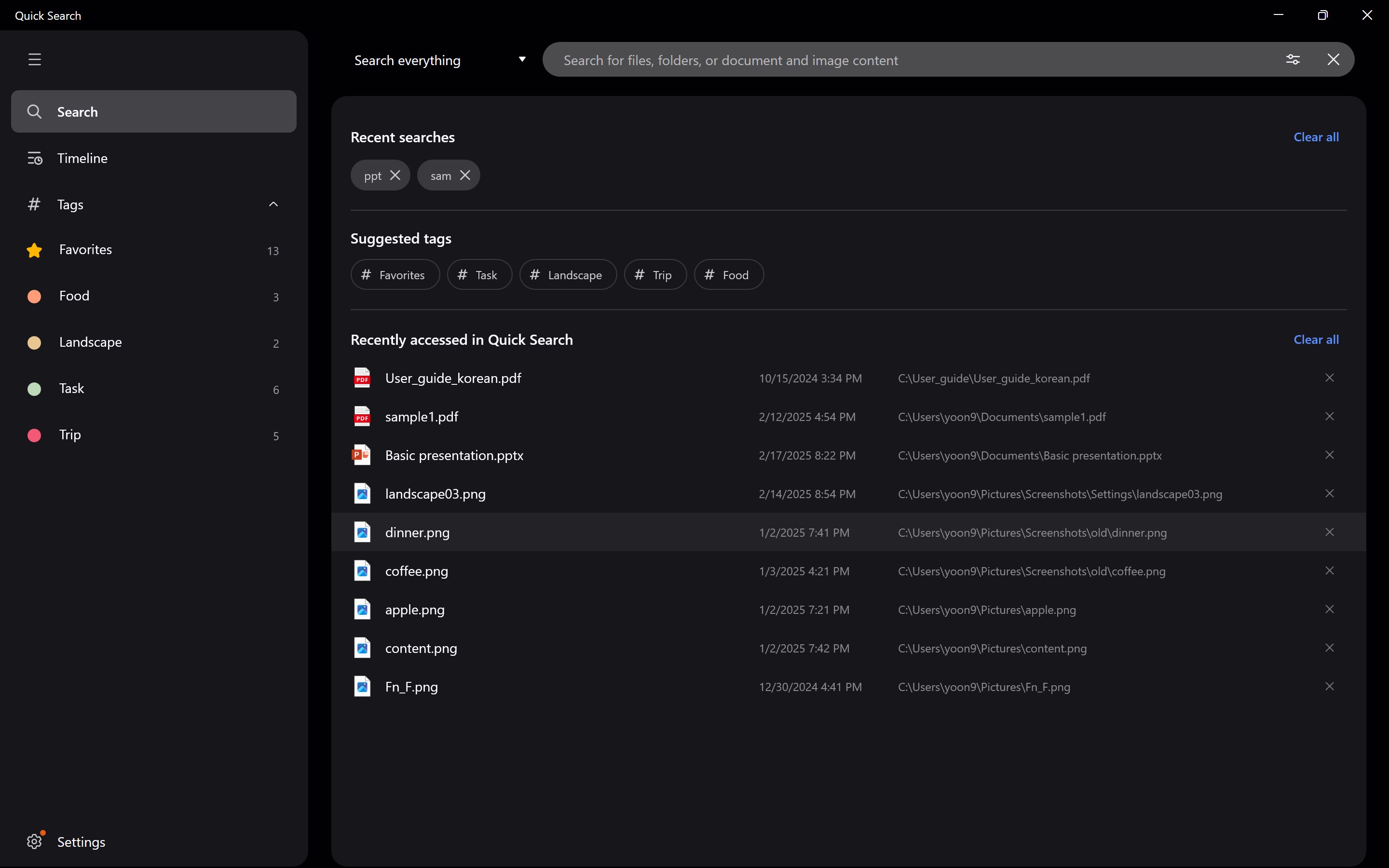The width and height of the screenshot is (1389, 868).
Task: Click the PDF icon for User_guide_korean.pdf
Action: pos(362,379)
